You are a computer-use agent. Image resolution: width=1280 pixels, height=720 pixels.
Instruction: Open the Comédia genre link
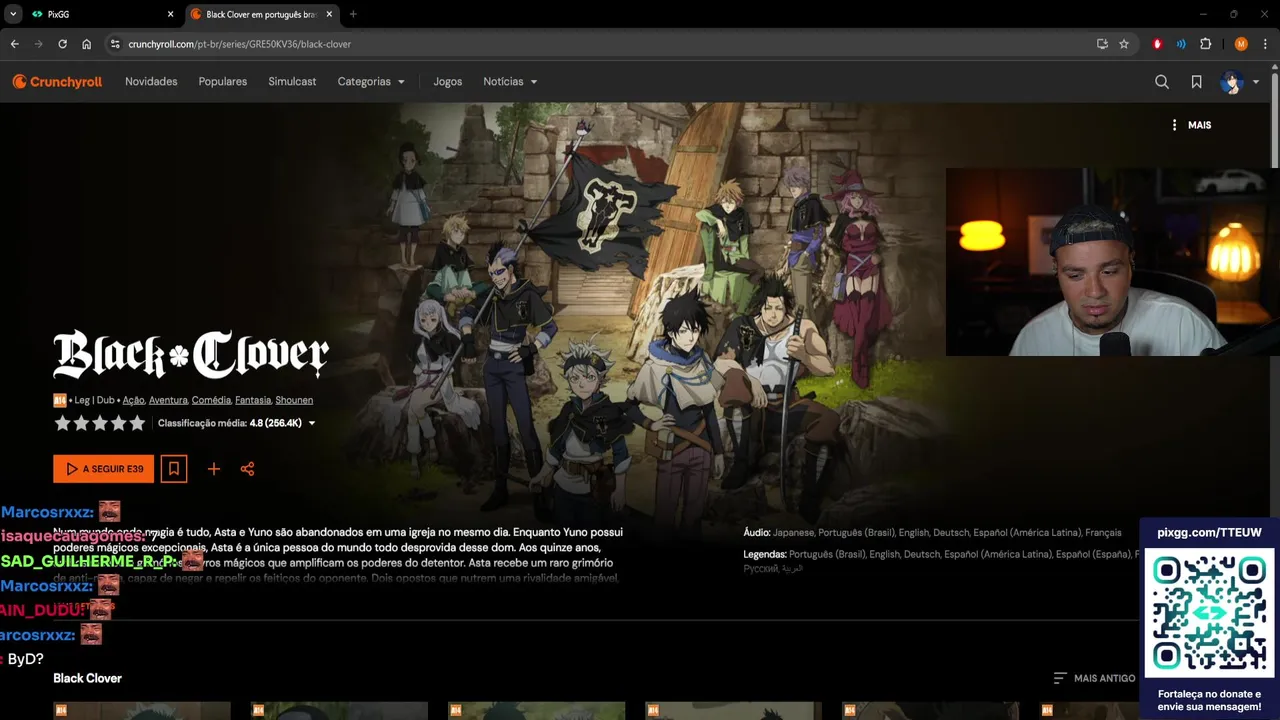point(211,400)
